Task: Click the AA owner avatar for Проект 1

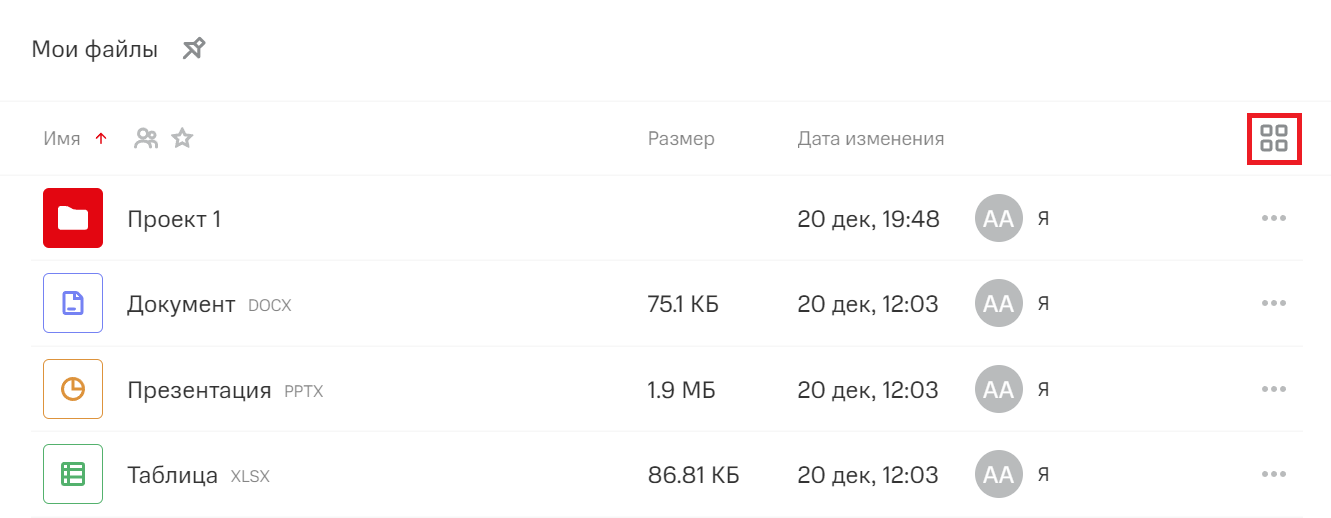Action: 998,219
